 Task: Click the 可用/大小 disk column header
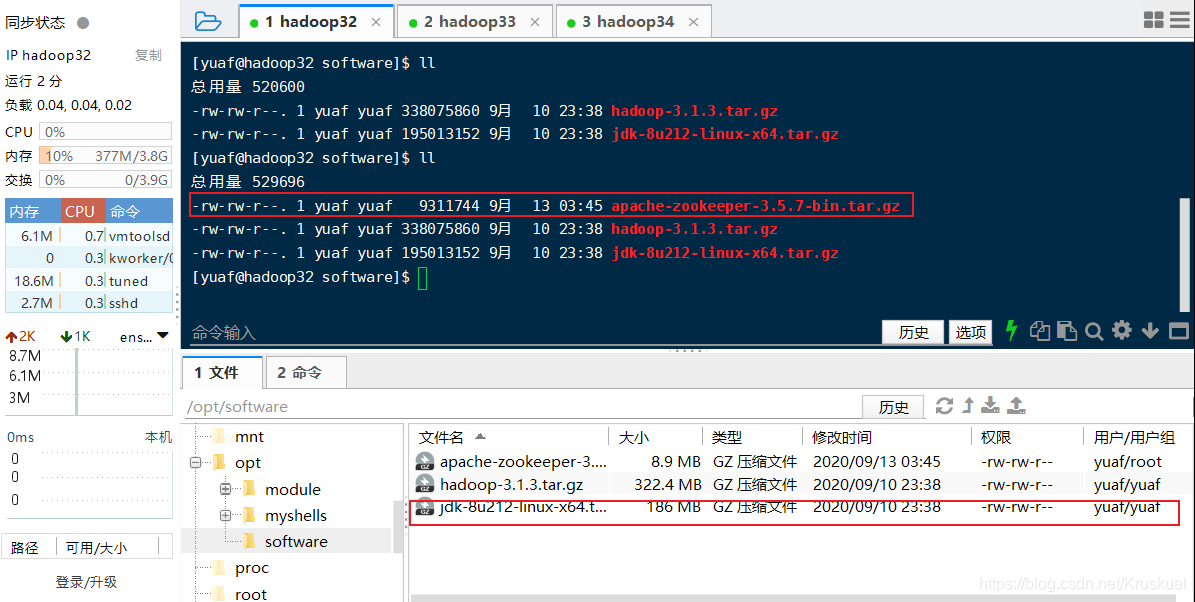tap(107, 547)
